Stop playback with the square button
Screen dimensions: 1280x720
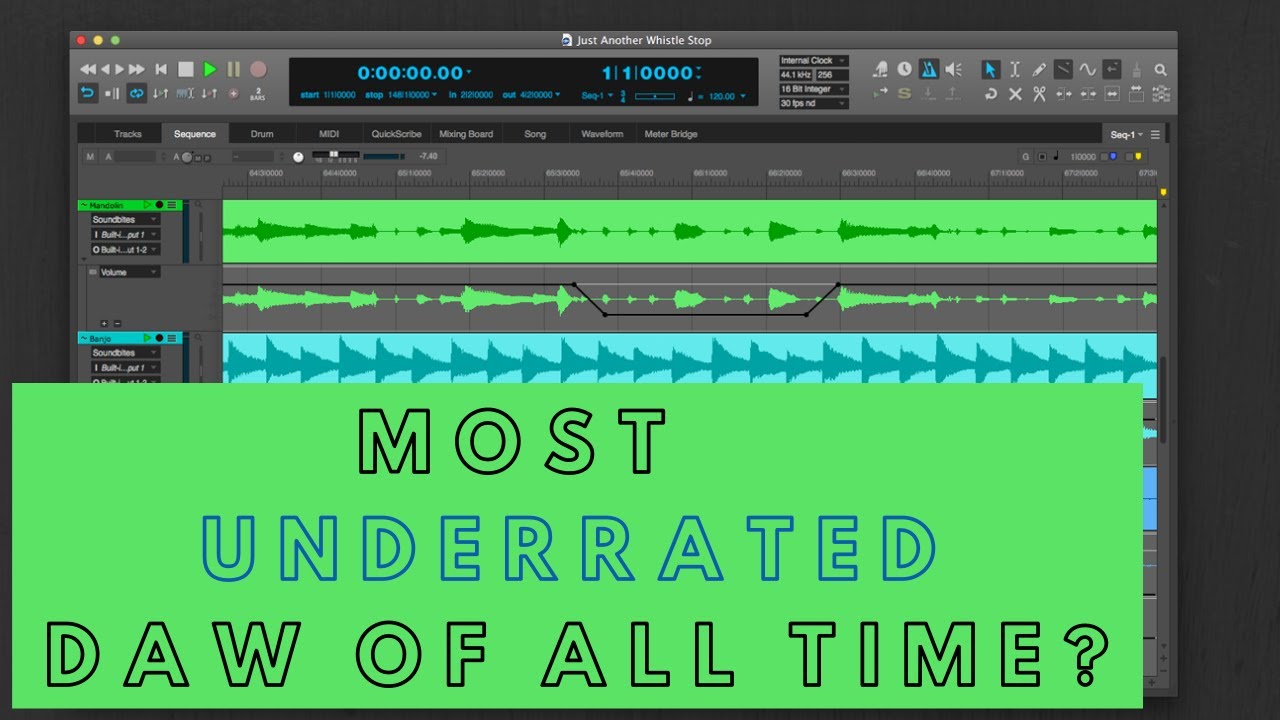186,69
